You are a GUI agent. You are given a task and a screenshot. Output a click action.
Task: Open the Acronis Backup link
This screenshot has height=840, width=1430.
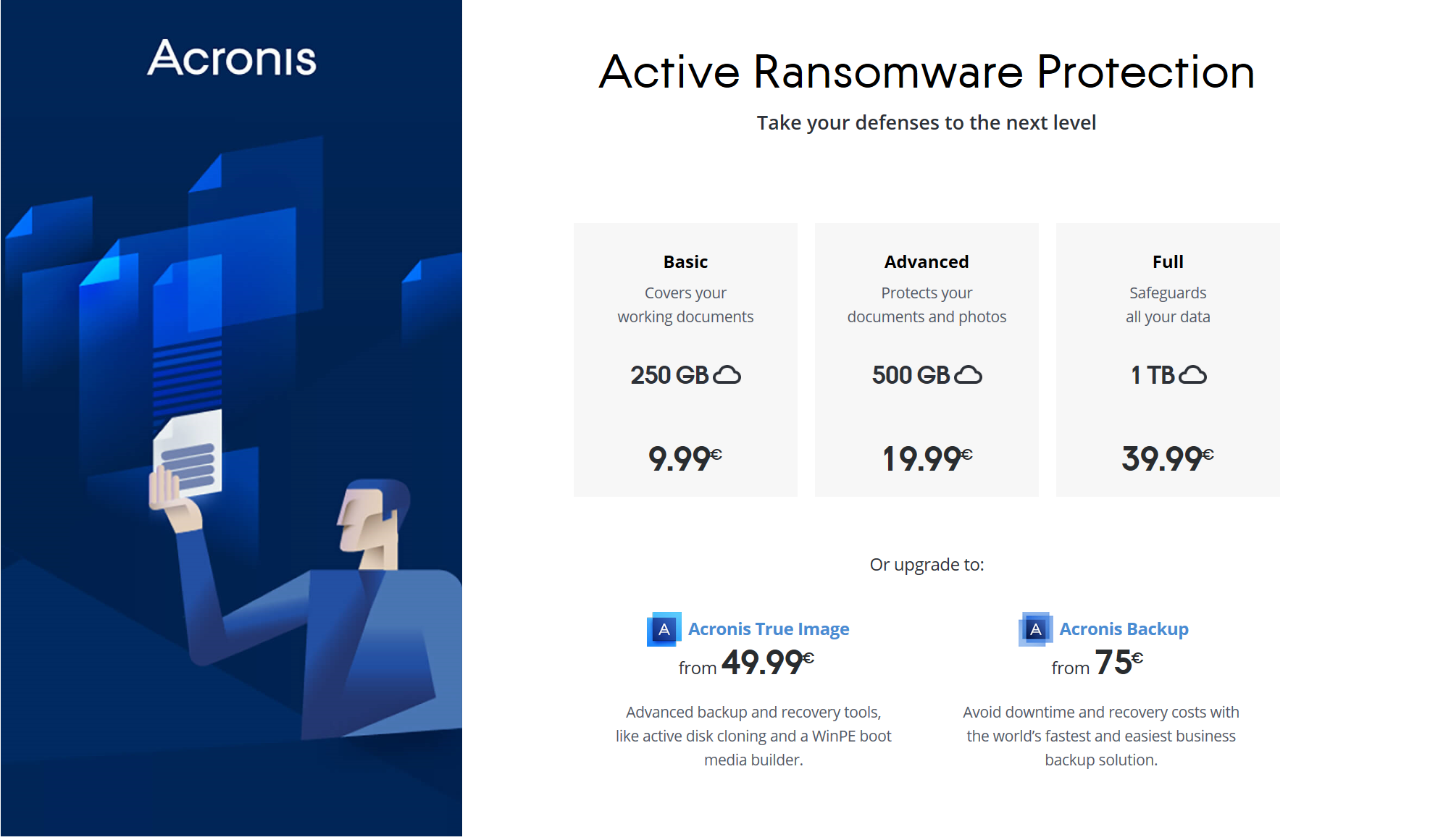point(1124,629)
